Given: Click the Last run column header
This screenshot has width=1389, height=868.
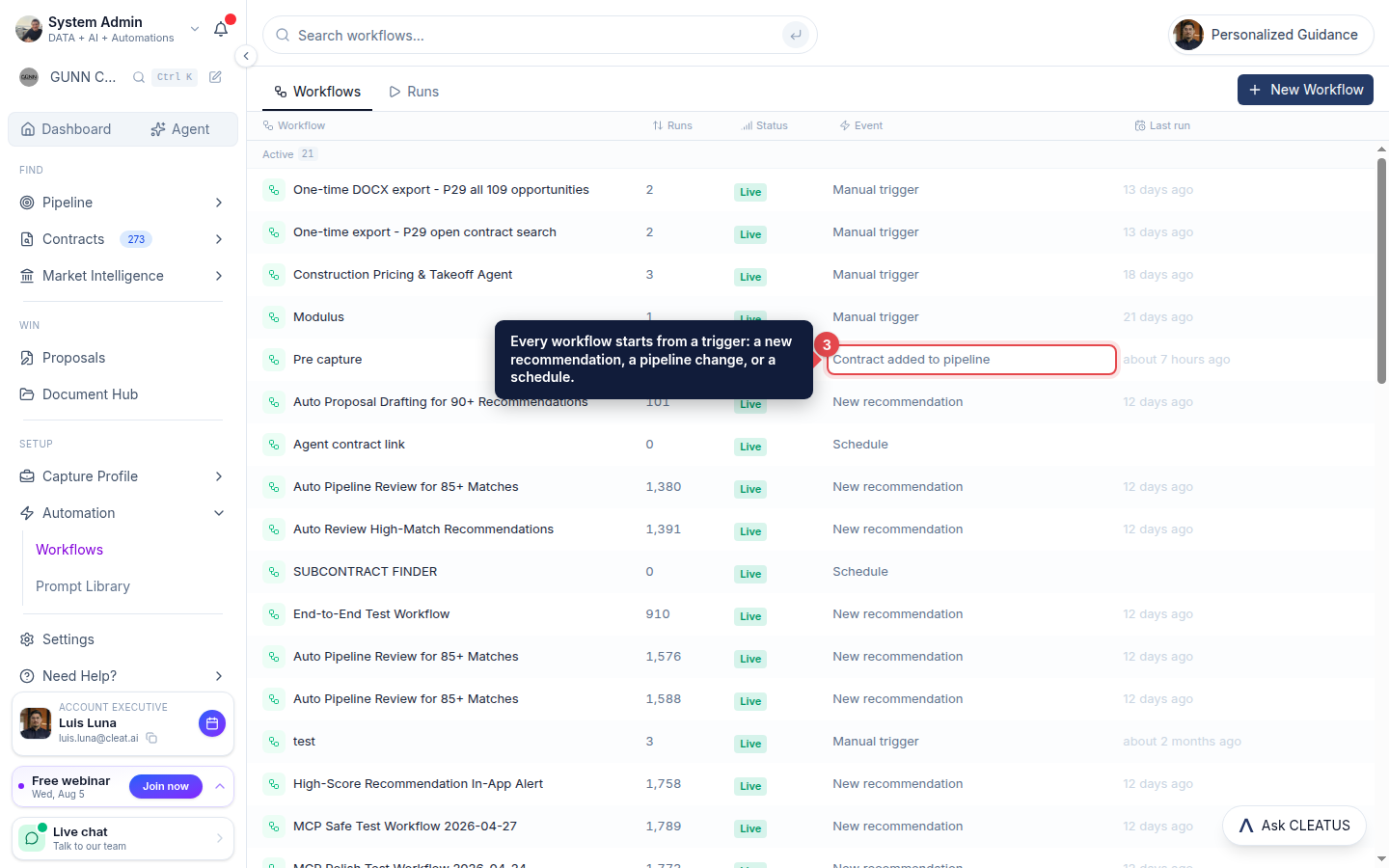Looking at the screenshot, I should [x=1162, y=125].
